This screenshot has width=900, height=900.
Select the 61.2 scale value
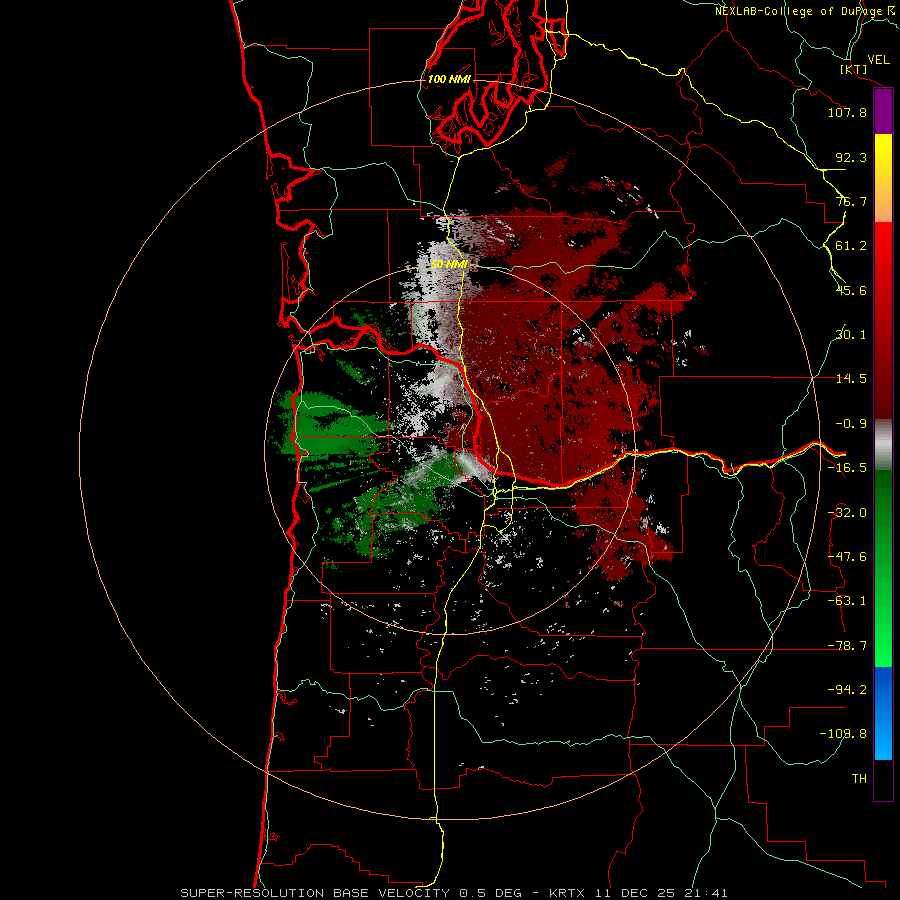851,246
